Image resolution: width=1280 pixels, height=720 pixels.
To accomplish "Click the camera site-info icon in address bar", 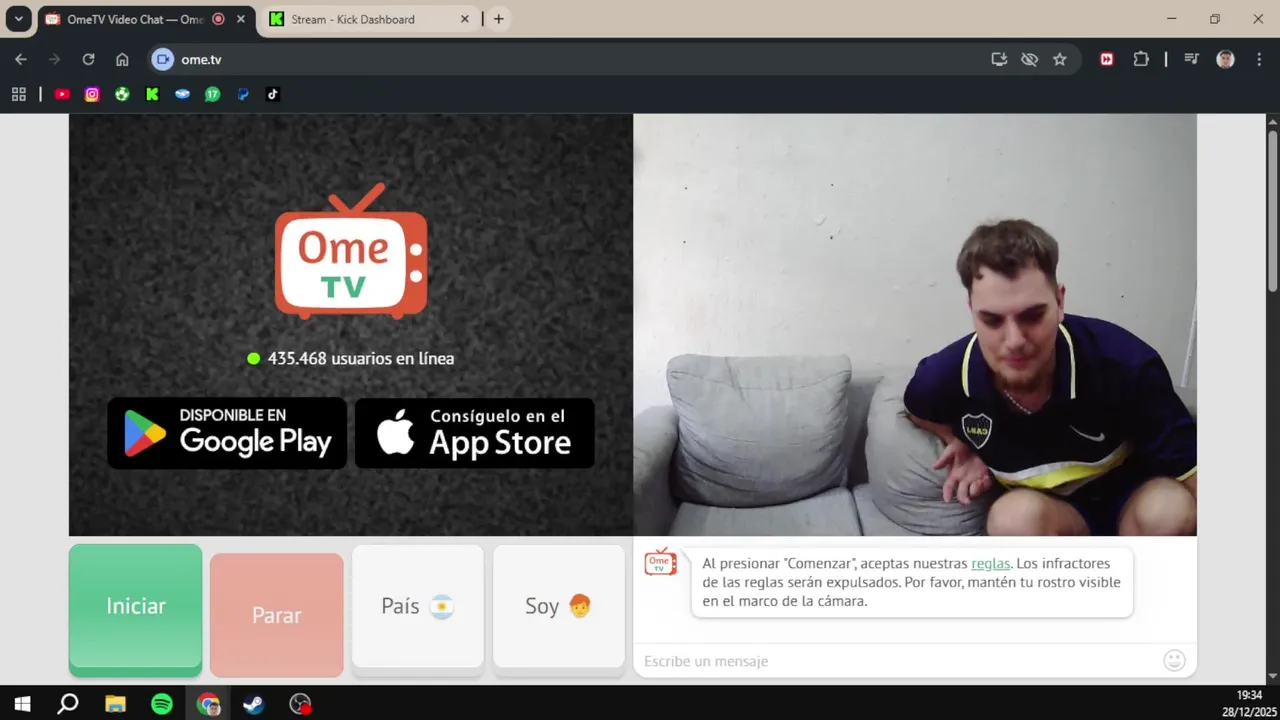I will point(163,60).
